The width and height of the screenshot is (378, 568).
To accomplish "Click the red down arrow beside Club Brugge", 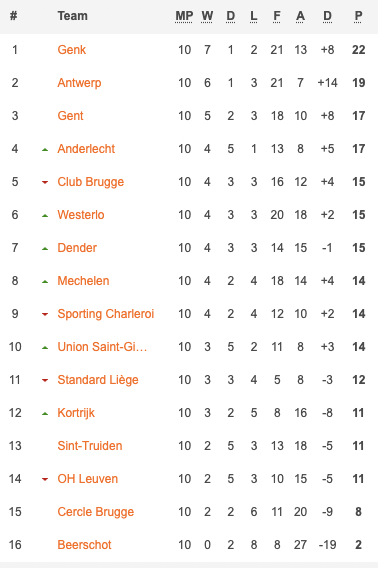I will pos(45,182).
